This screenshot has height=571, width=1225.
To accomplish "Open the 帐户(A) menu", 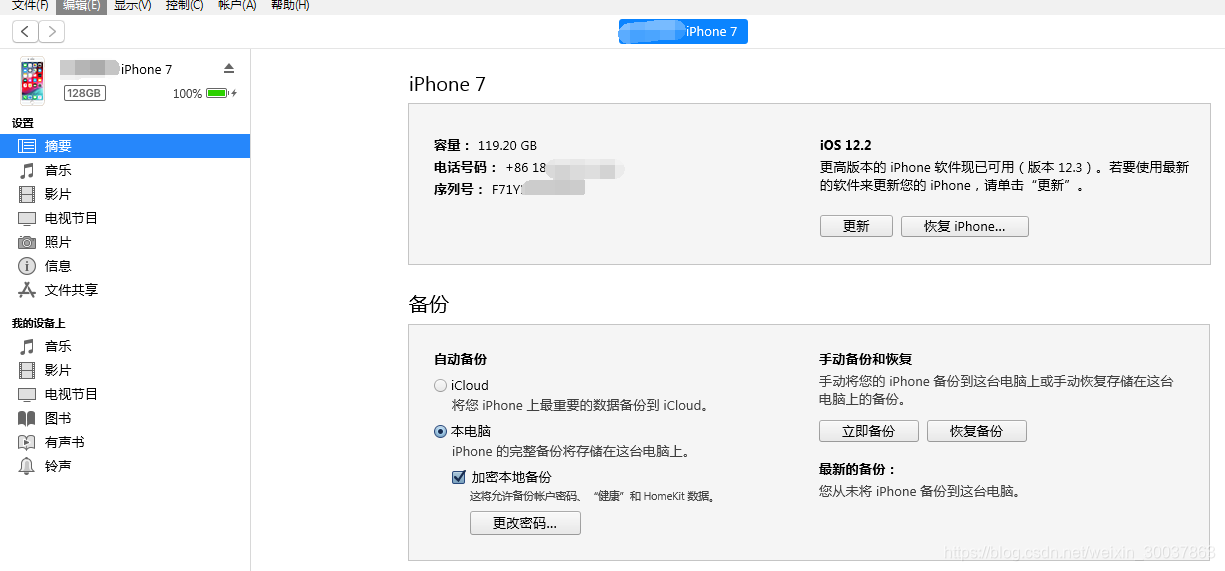I will (x=237, y=5).
